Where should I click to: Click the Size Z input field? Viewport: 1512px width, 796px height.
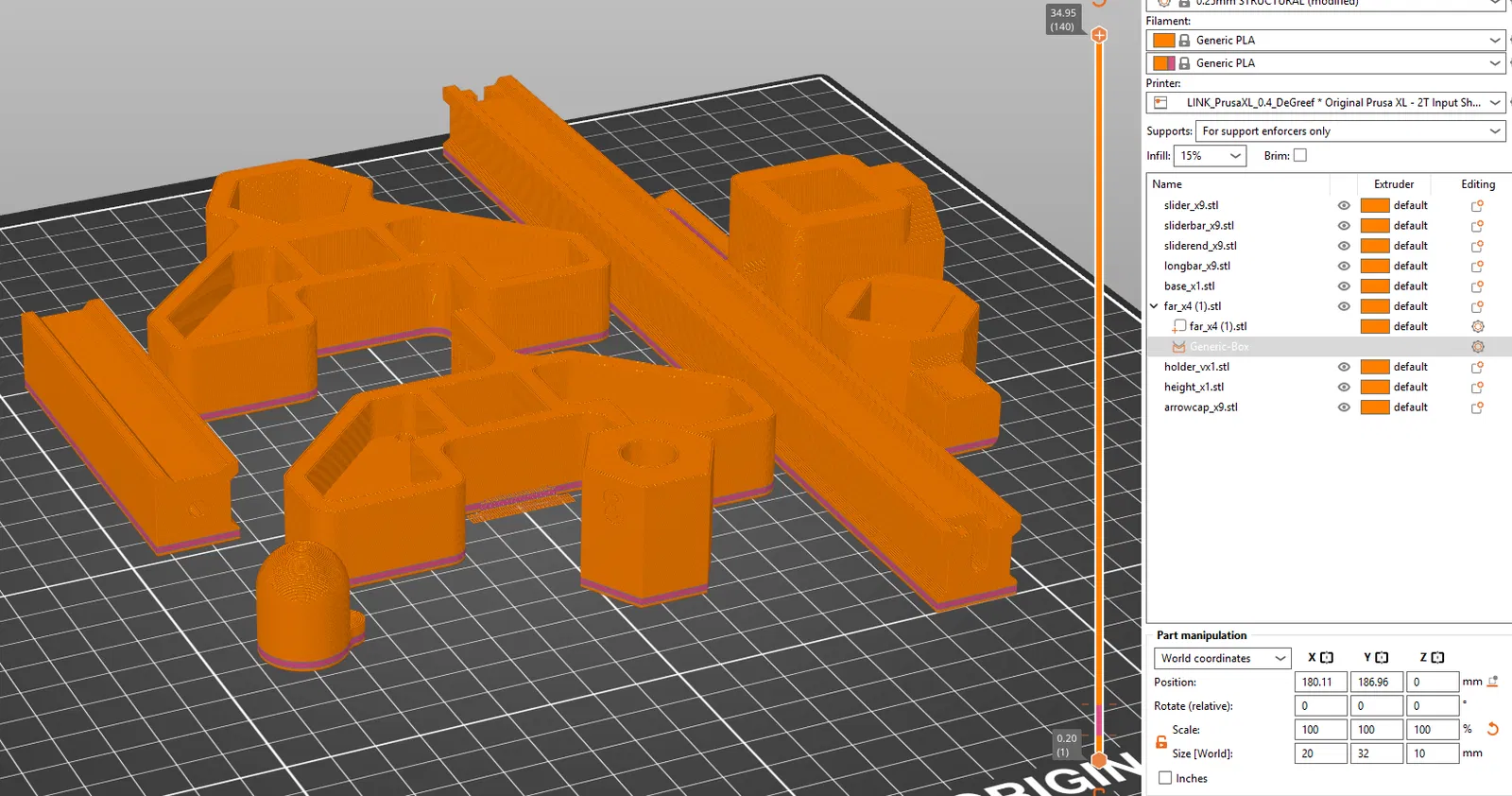tap(1433, 753)
